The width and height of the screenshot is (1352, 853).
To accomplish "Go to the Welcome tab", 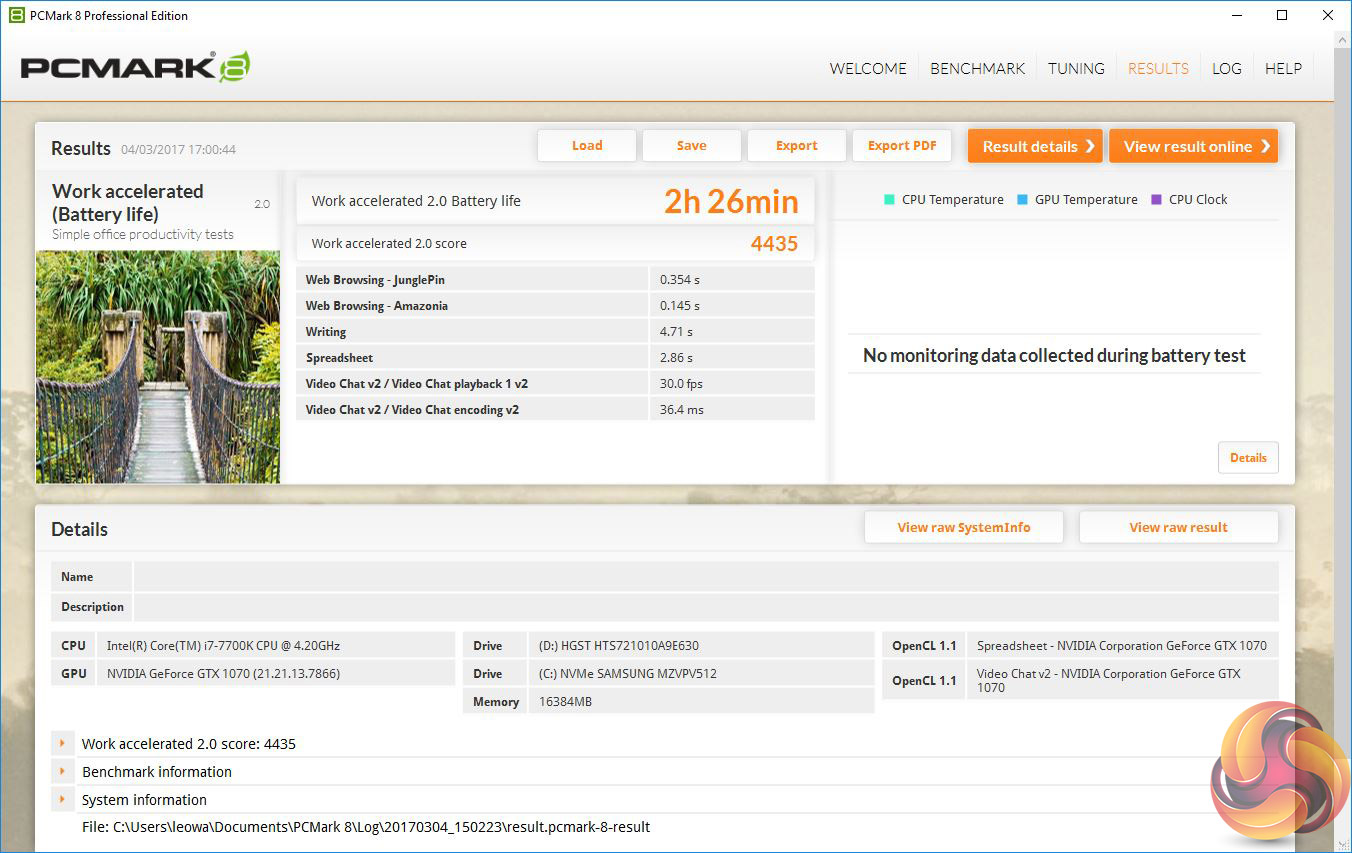I will [x=868, y=69].
